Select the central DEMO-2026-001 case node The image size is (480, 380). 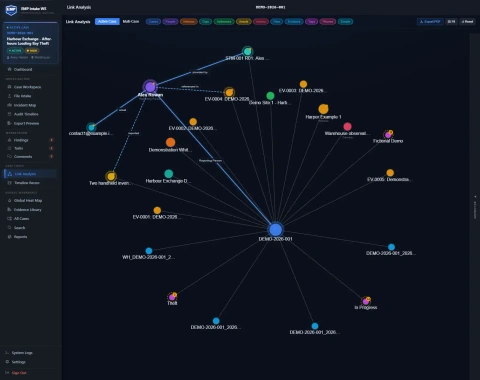275,230
